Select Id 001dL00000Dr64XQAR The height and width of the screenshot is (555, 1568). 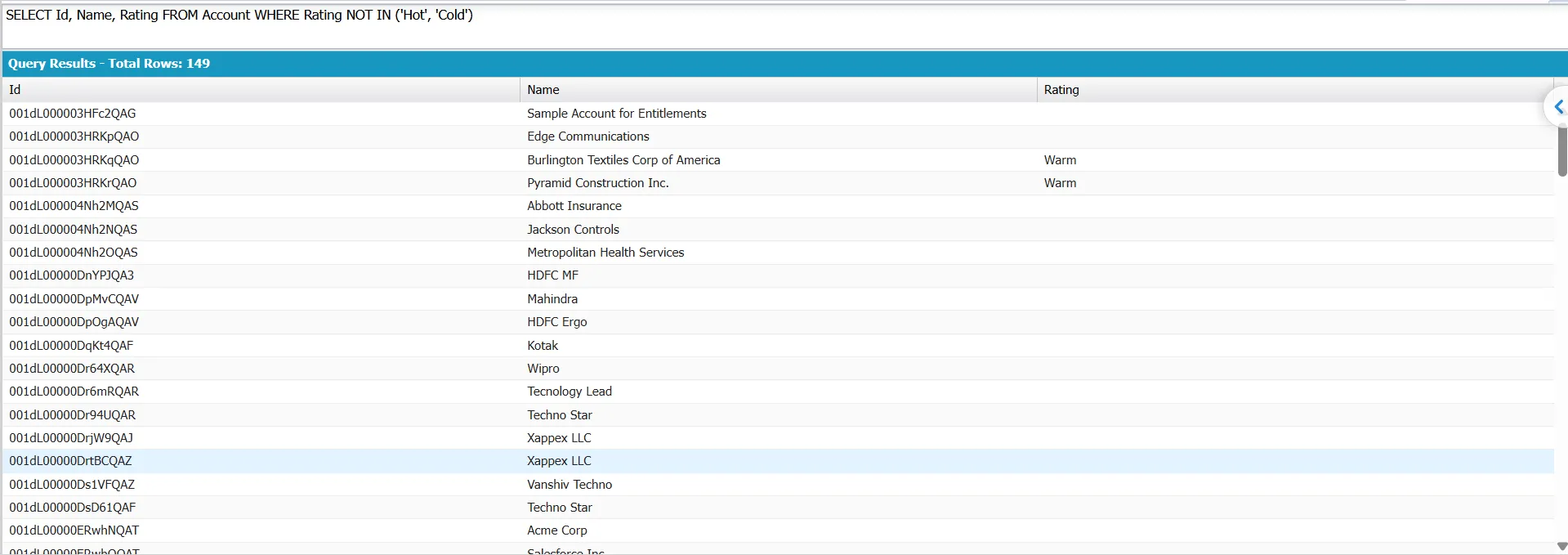[72, 369]
